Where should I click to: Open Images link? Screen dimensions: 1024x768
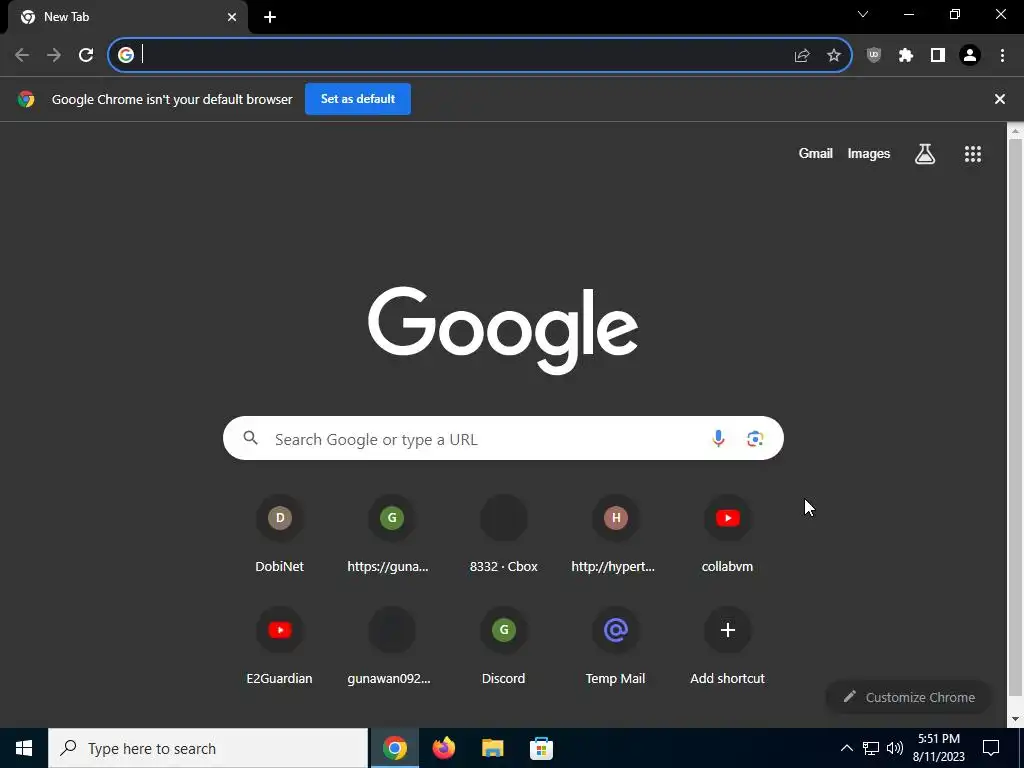pyautogui.click(x=869, y=153)
